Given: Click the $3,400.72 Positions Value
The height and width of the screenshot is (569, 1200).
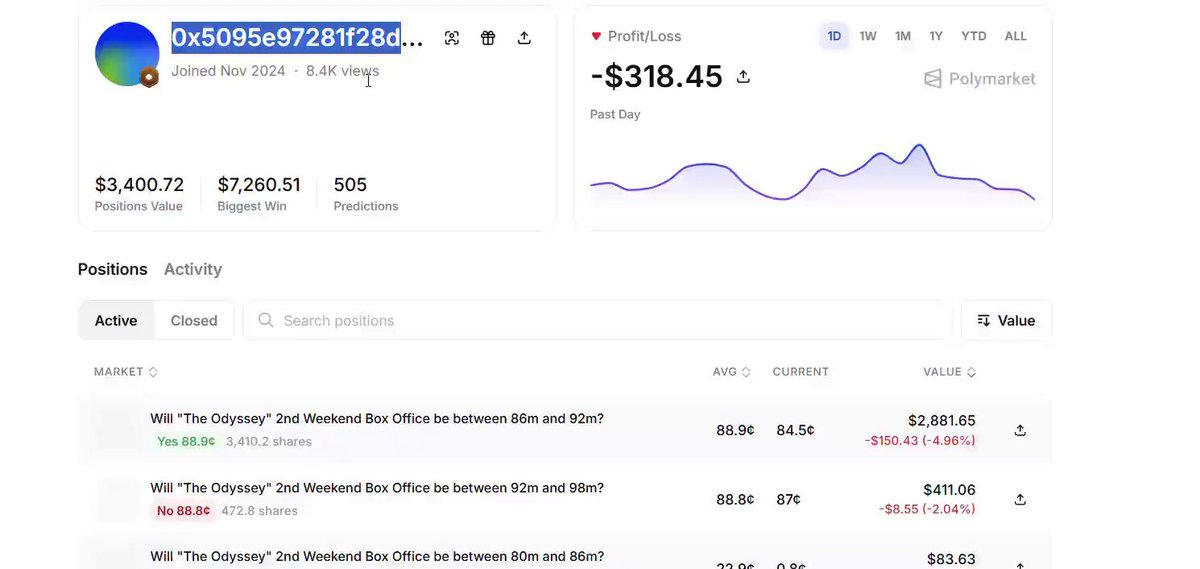Looking at the screenshot, I should coord(139,185).
